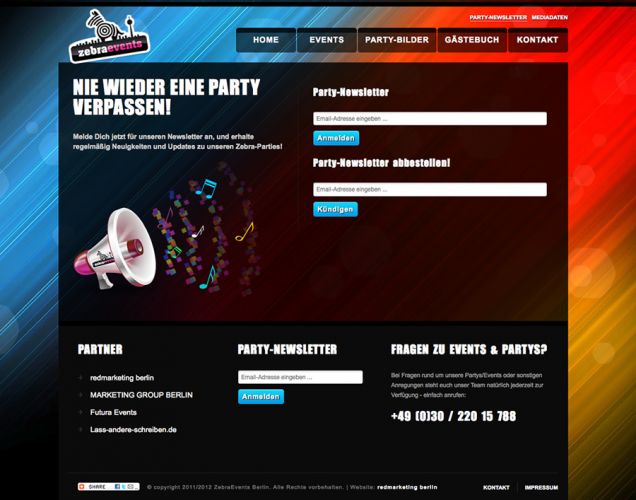Click the Kündigen unsubscribe button
The width and height of the screenshot is (636, 500).
coord(335,209)
